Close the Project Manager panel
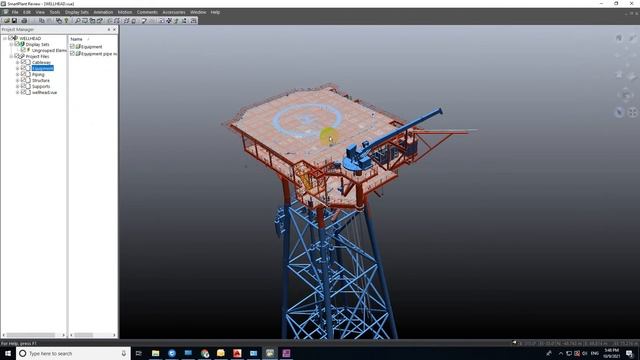The height and width of the screenshot is (360, 640). (x=114, y=29)
